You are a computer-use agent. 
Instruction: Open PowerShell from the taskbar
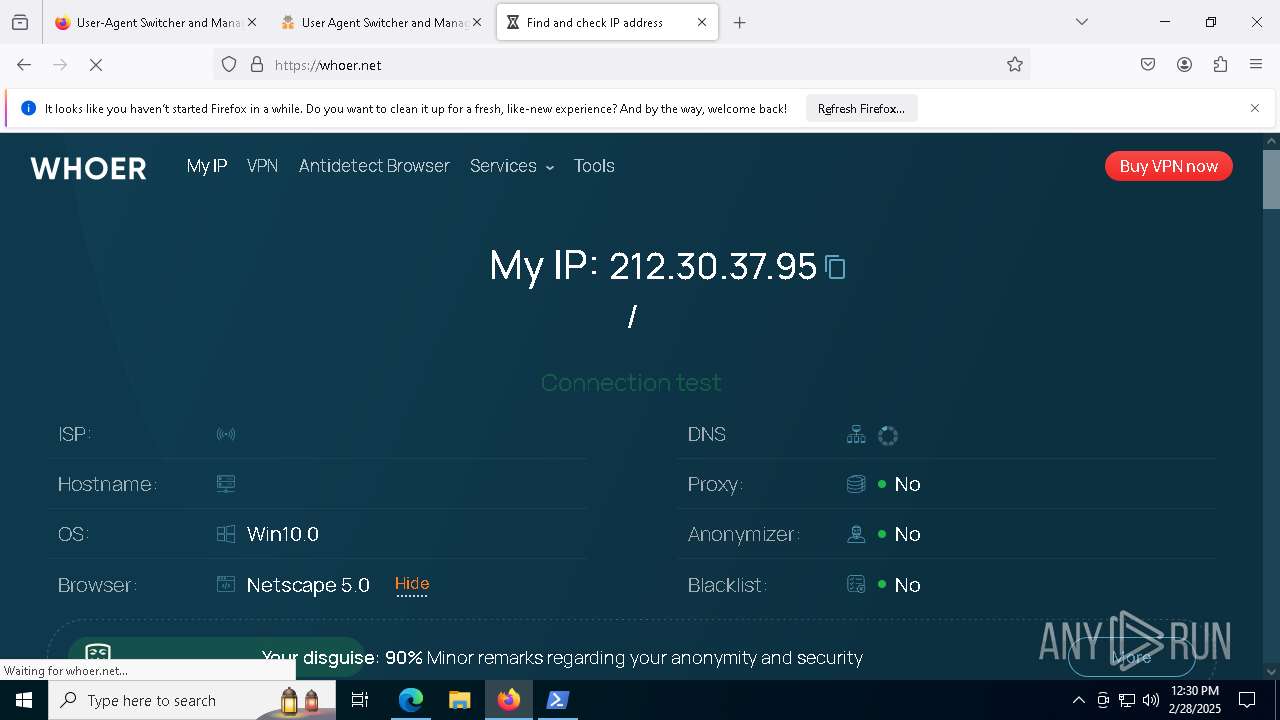pyautogui.click(x=557, y=700)
